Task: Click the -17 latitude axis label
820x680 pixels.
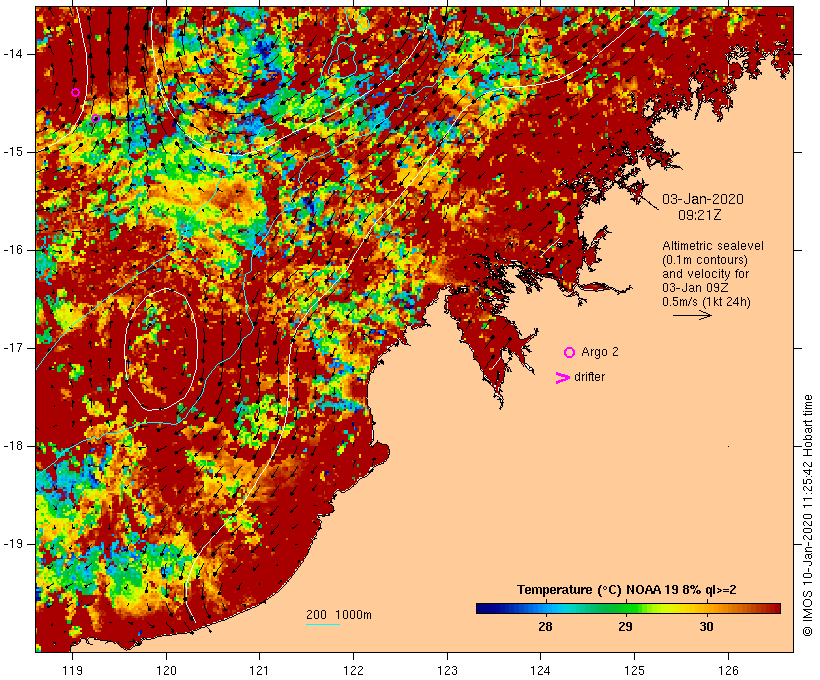Action: point(12,348)
